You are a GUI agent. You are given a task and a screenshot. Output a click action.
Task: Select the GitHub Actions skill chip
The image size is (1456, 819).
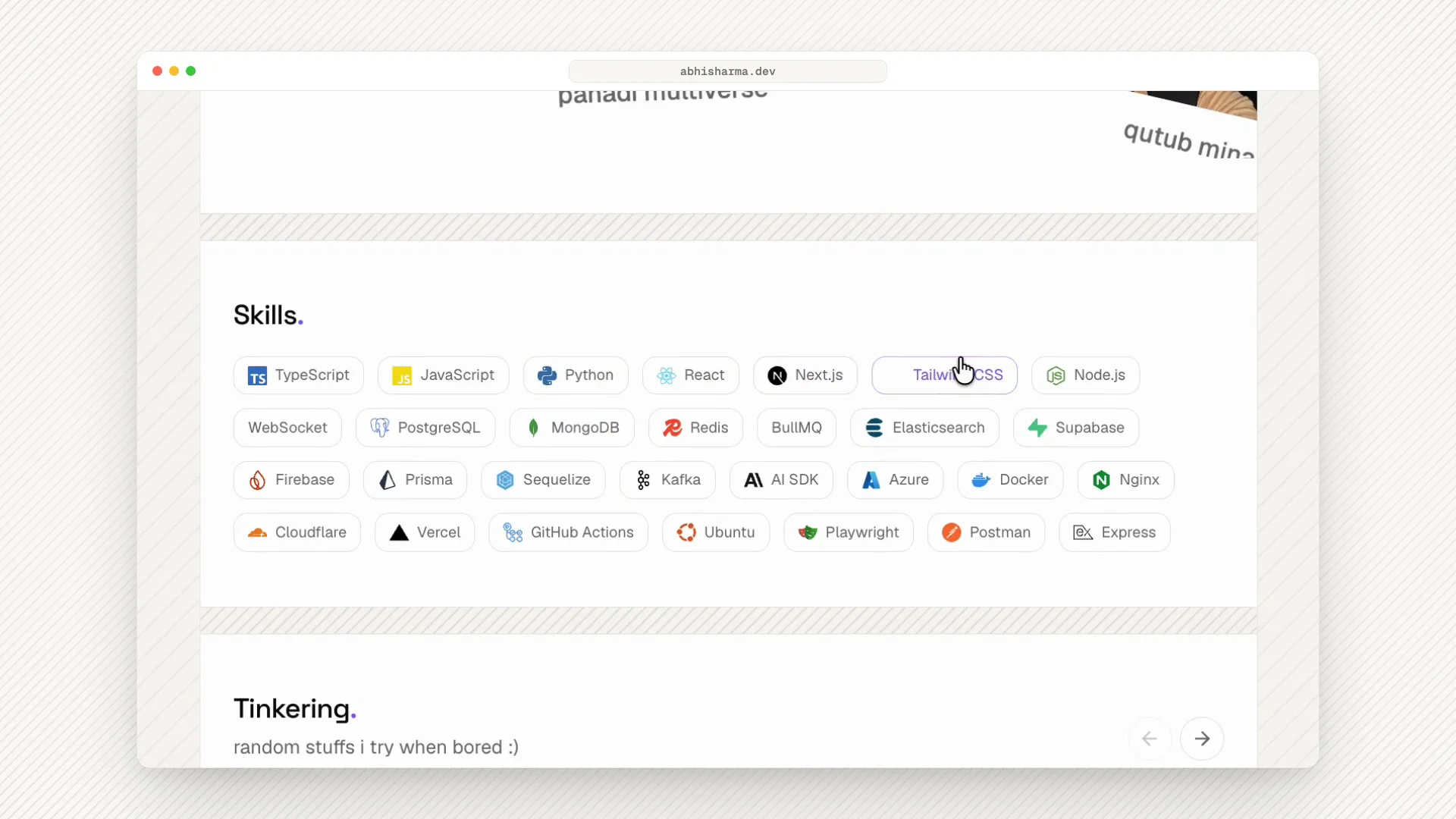[x=569, y=532]
